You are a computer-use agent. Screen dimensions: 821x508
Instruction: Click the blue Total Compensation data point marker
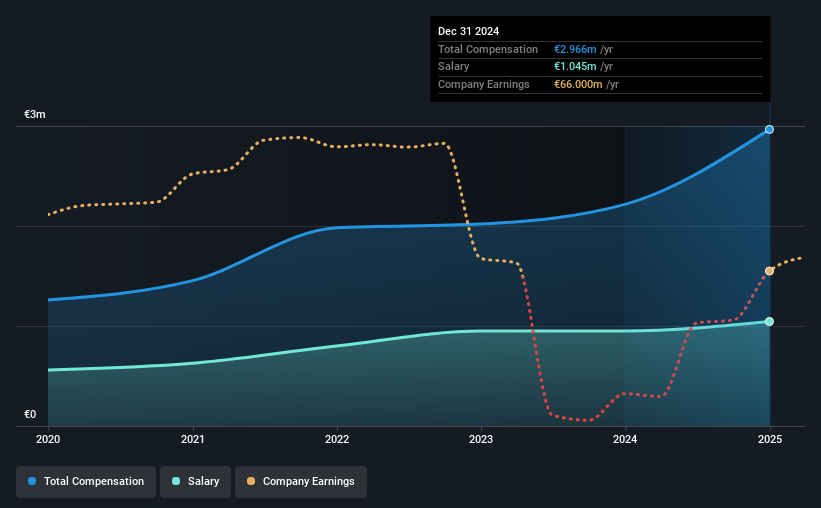769,129
